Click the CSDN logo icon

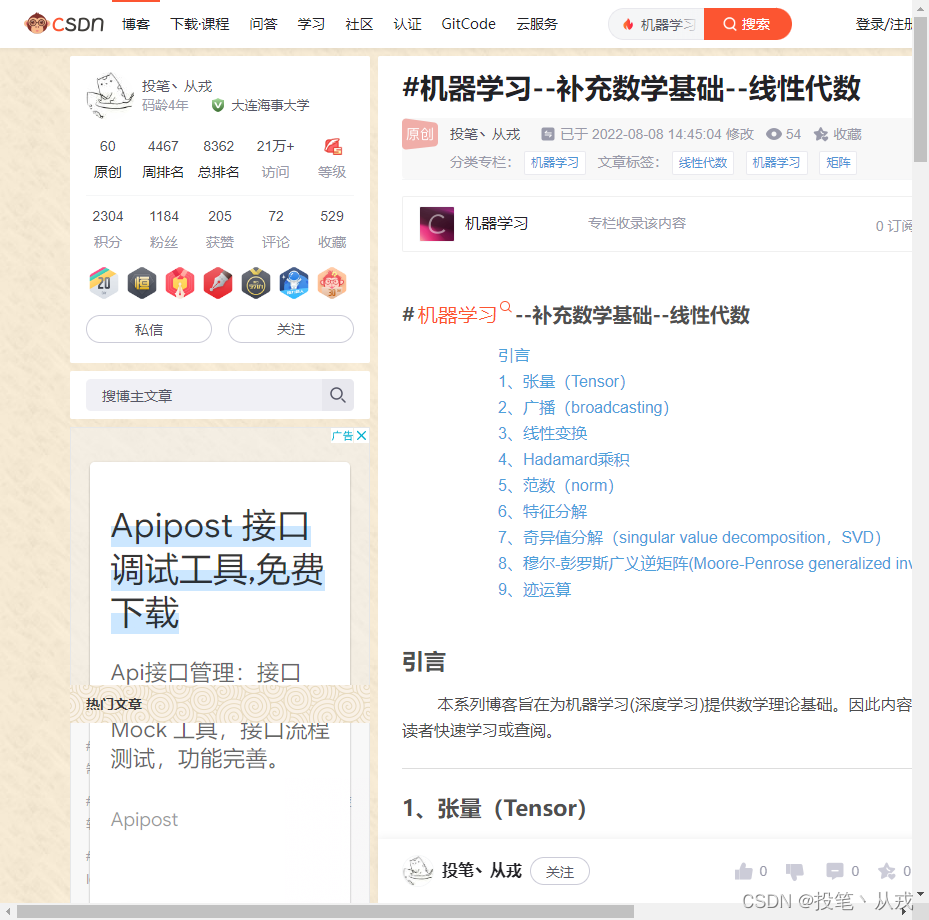37,23
